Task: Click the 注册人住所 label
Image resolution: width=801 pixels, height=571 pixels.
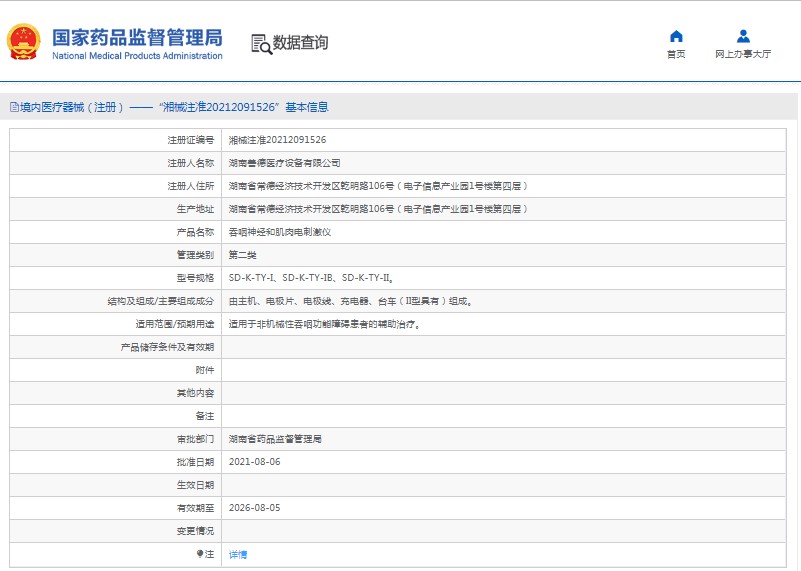Action: (191, 186)
